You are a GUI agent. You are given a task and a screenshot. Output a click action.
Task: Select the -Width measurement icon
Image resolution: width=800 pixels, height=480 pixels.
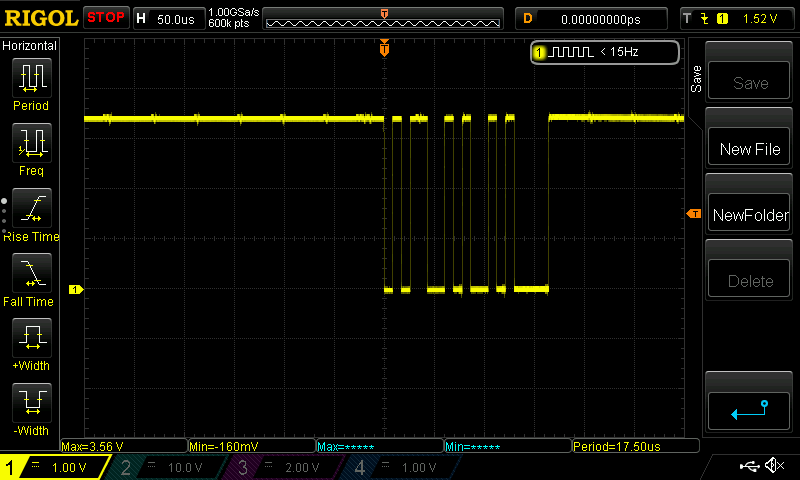click(32, 402)
